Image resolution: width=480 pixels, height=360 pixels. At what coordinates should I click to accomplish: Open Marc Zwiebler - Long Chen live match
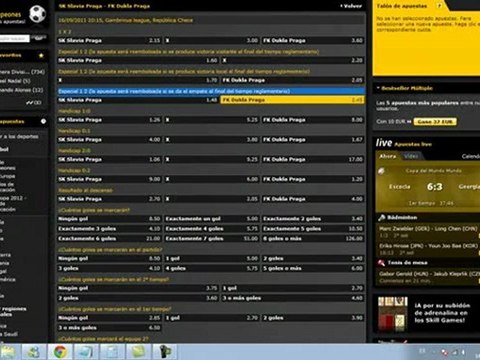[x=429, y=232]
